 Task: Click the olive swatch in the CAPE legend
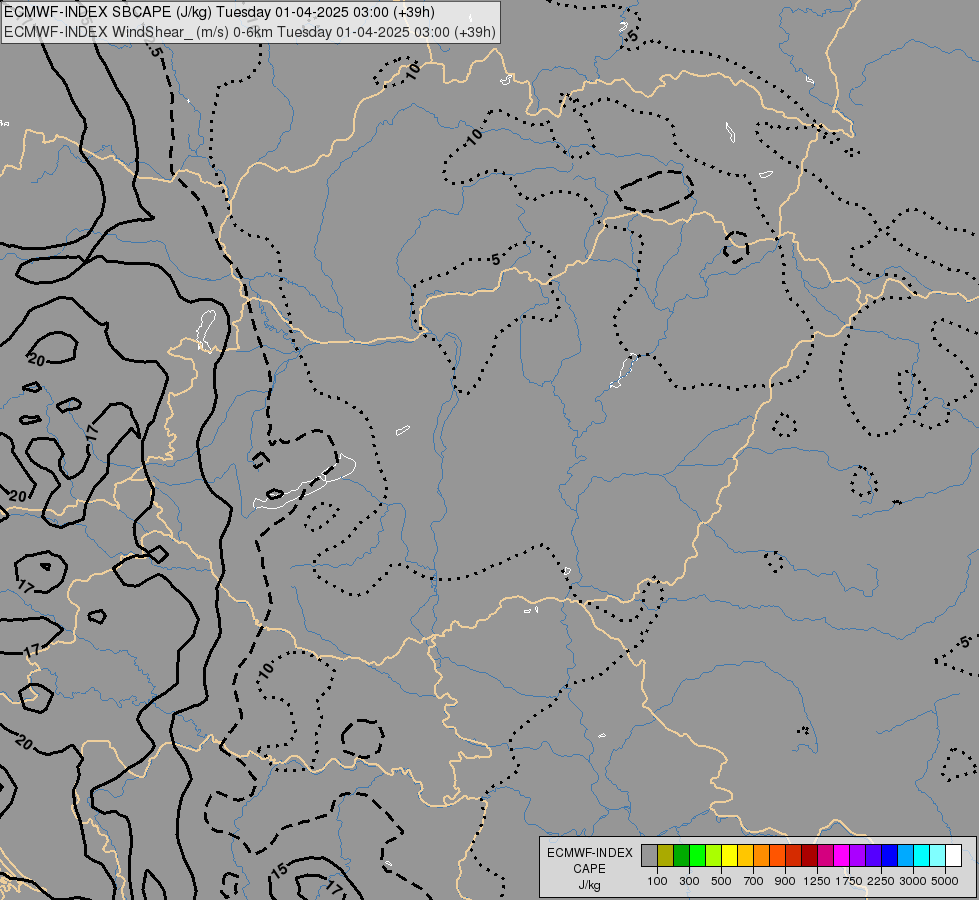(x=665, y=855)
